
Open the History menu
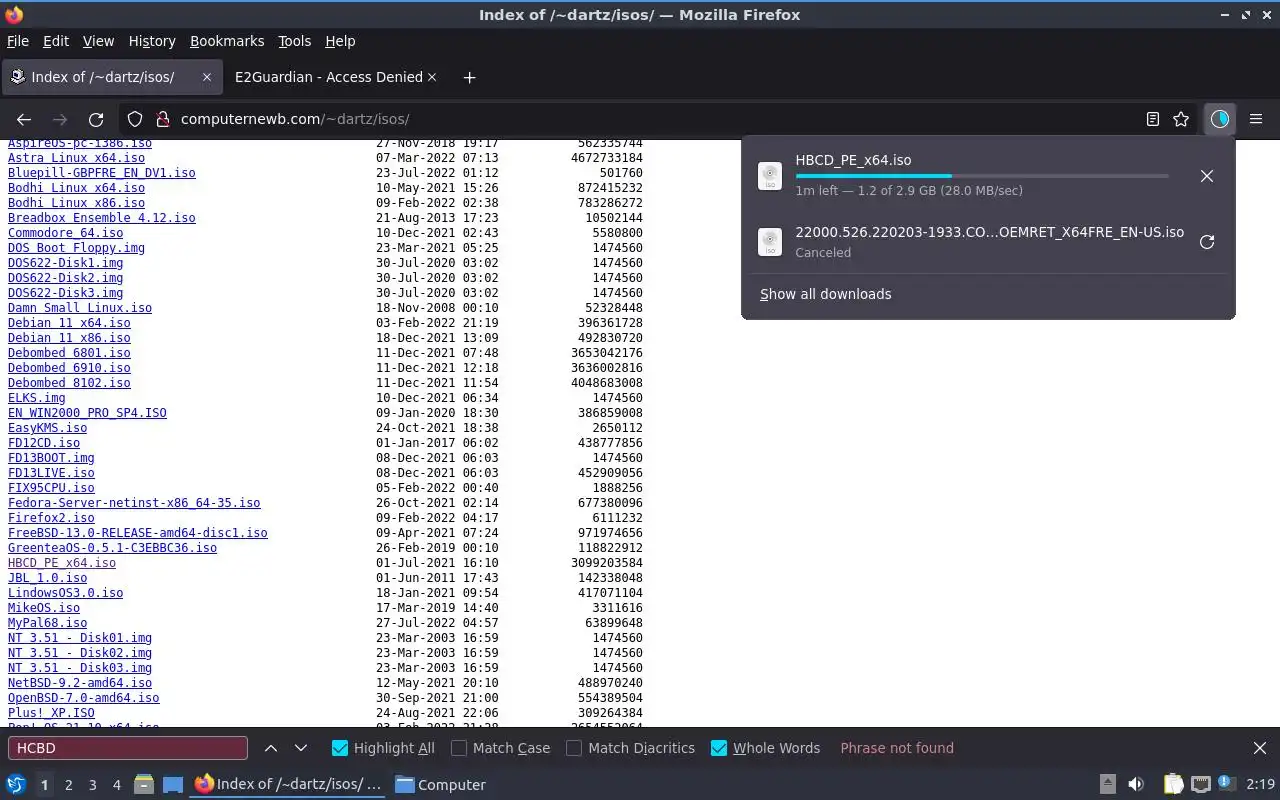[x=152, y=41]
